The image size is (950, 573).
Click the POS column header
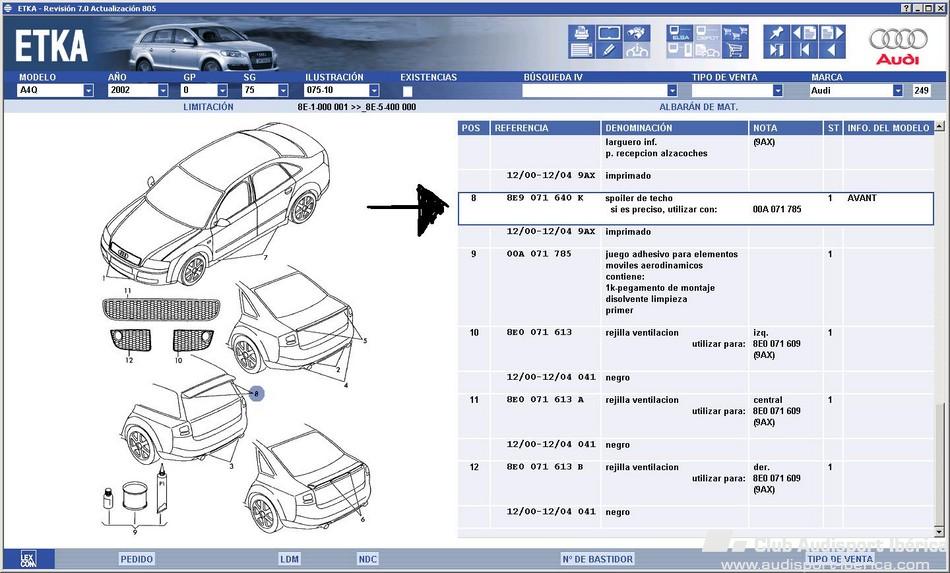471,128
